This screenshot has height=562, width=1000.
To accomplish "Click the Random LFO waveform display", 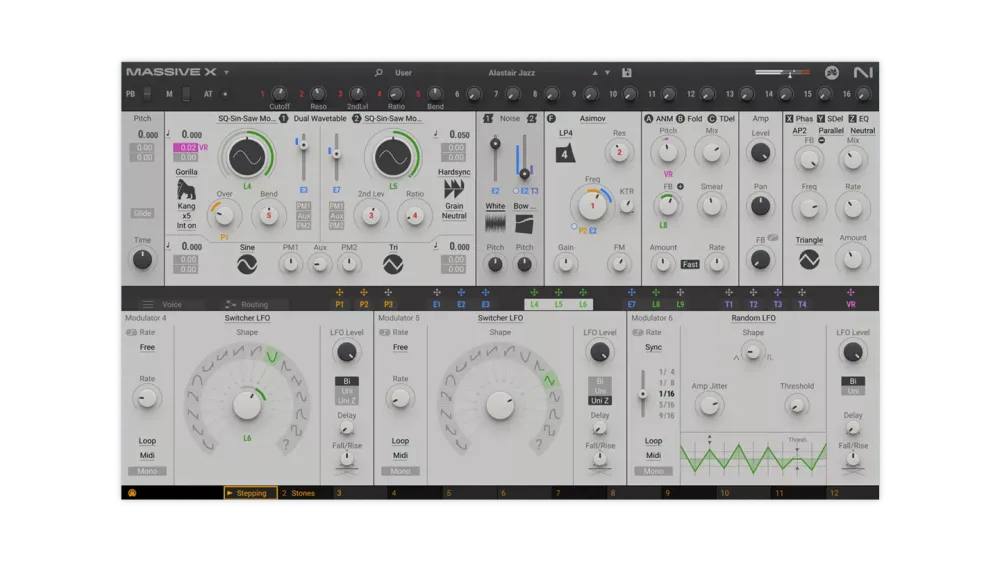I will pyautogui.click(x=753, y=457).
